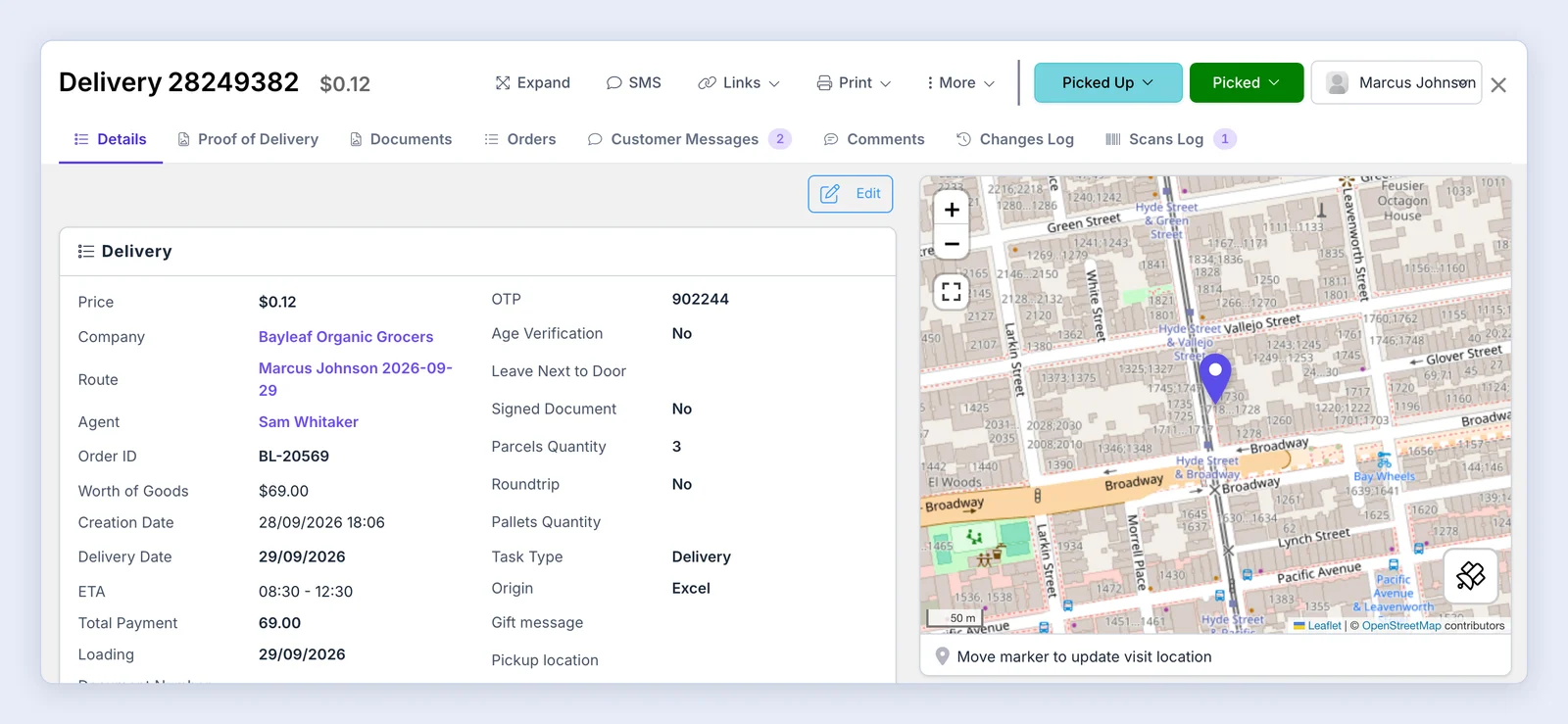The image size is (1568, 724).
Task: View the Changes Log tab
Action: (x=1015, y=139)
